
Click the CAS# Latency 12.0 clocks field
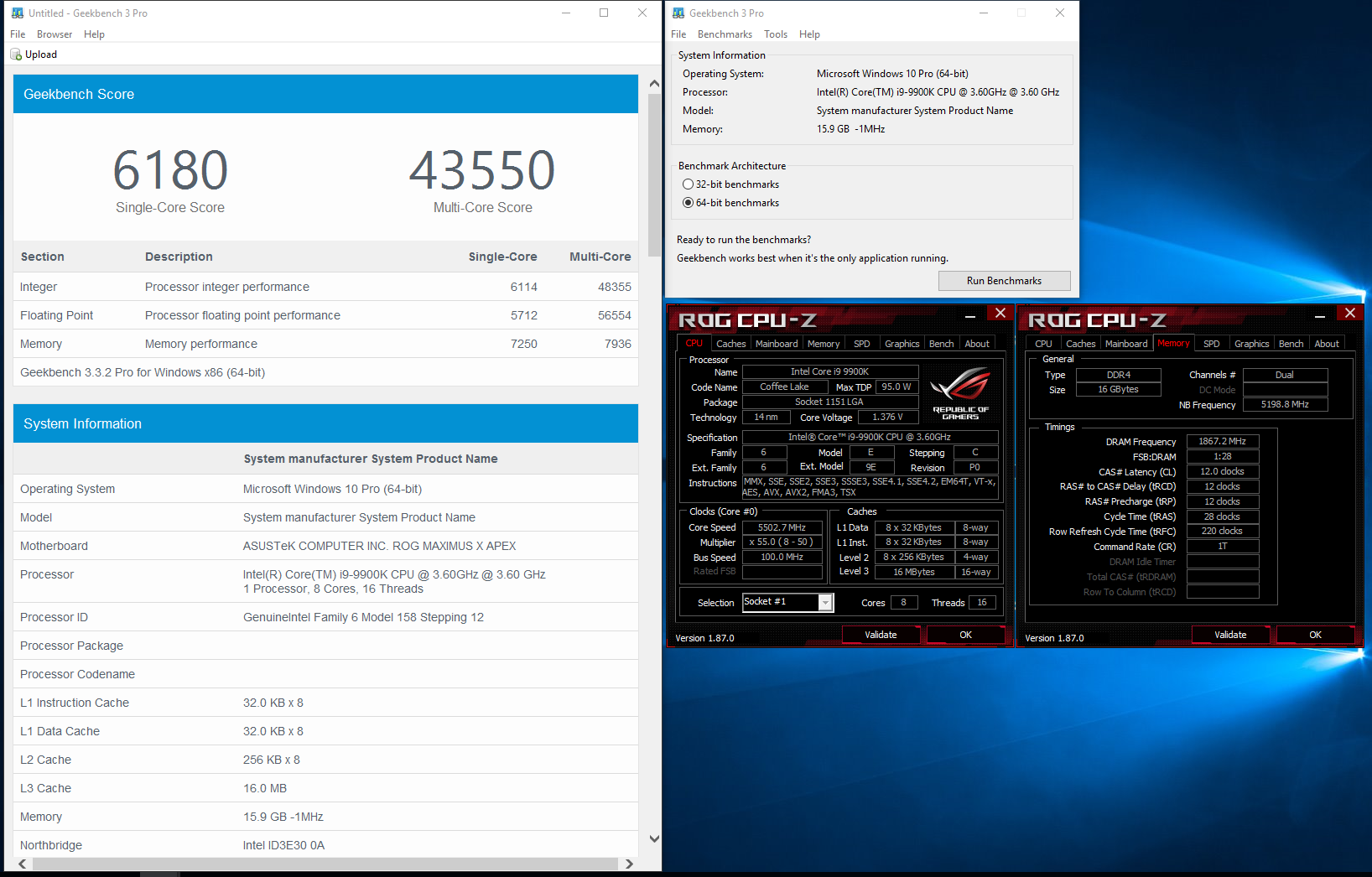(1223, 471)
